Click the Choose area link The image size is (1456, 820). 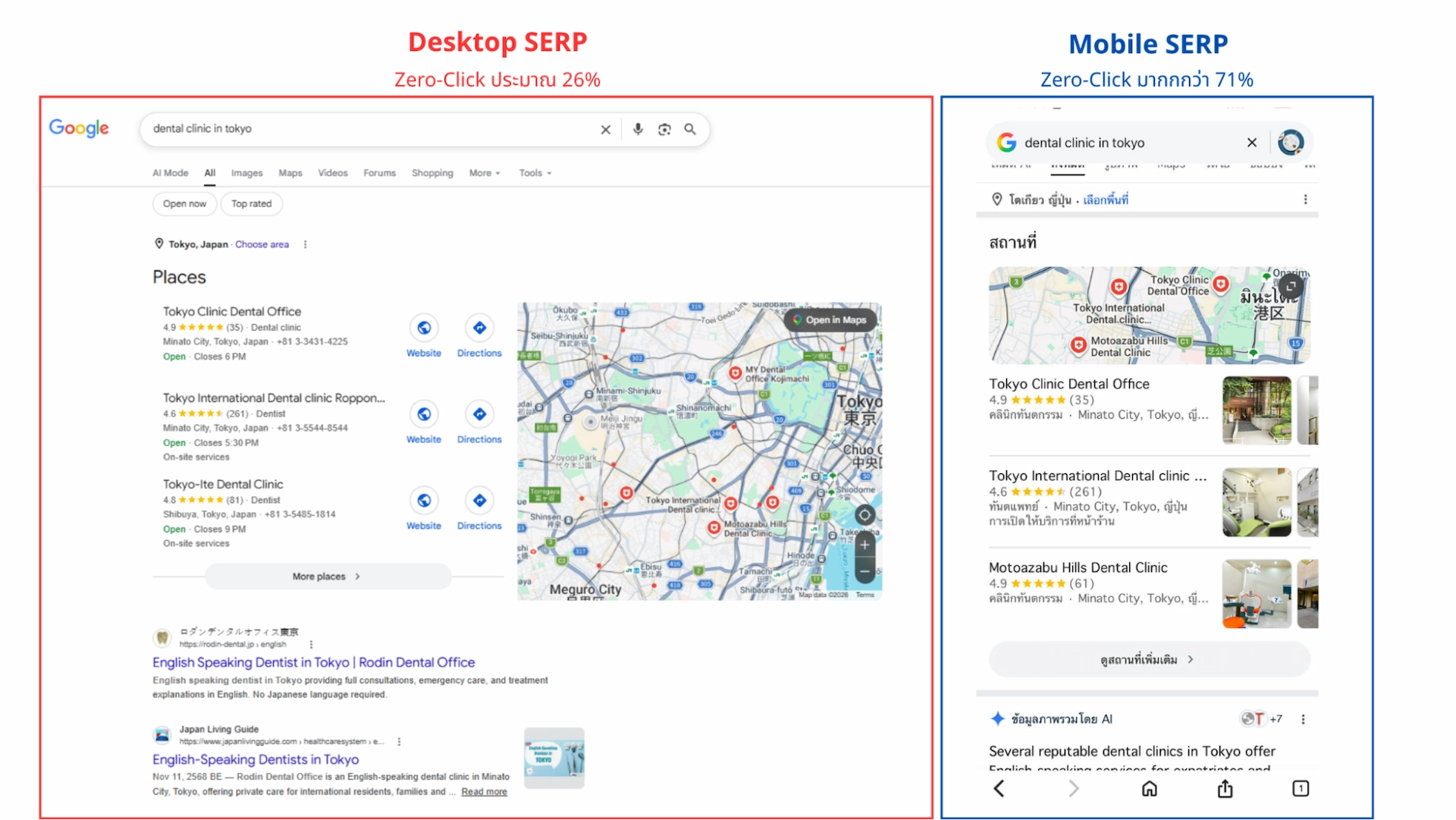[x=262, y=245]
